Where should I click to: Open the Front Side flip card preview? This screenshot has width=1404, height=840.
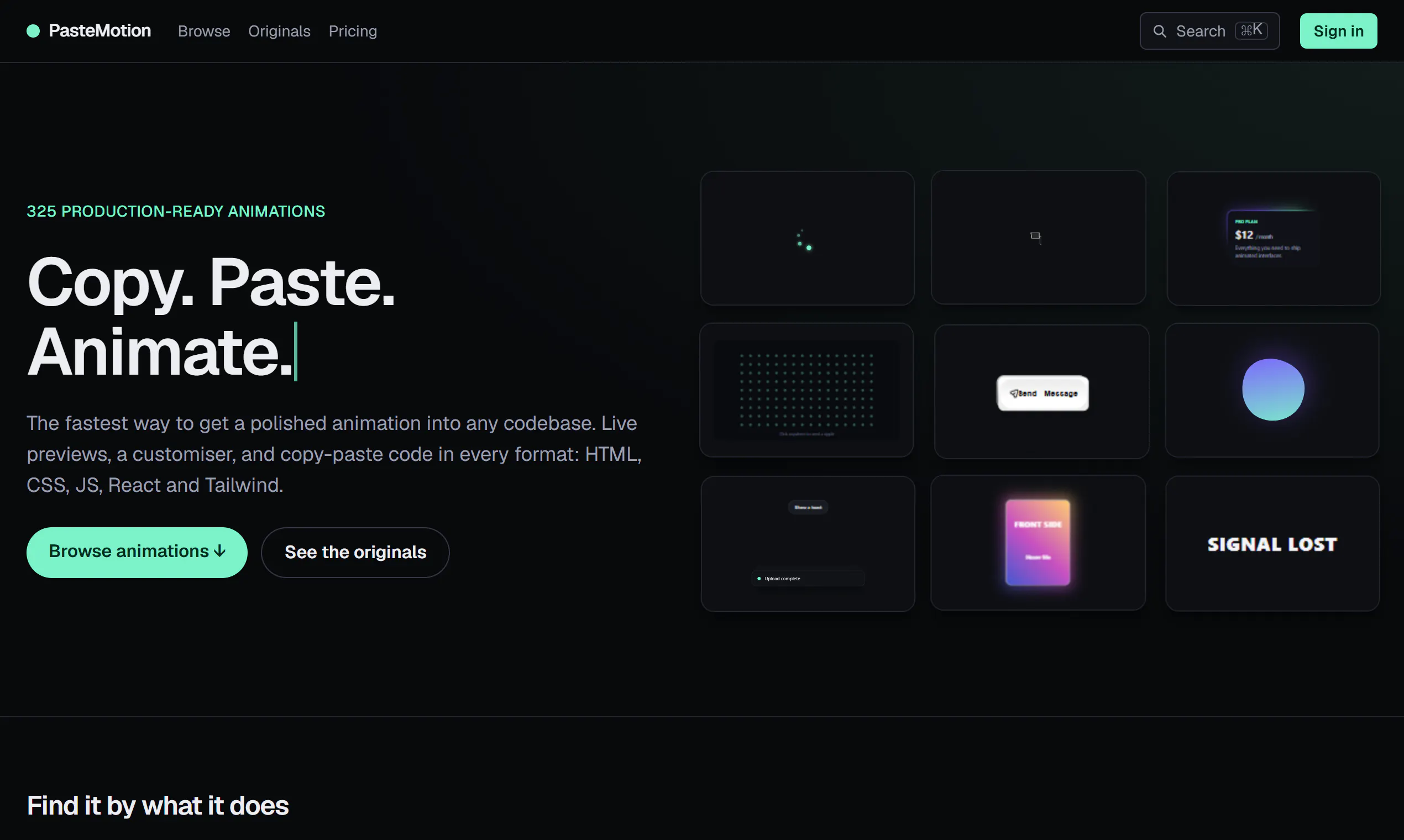1038,542
